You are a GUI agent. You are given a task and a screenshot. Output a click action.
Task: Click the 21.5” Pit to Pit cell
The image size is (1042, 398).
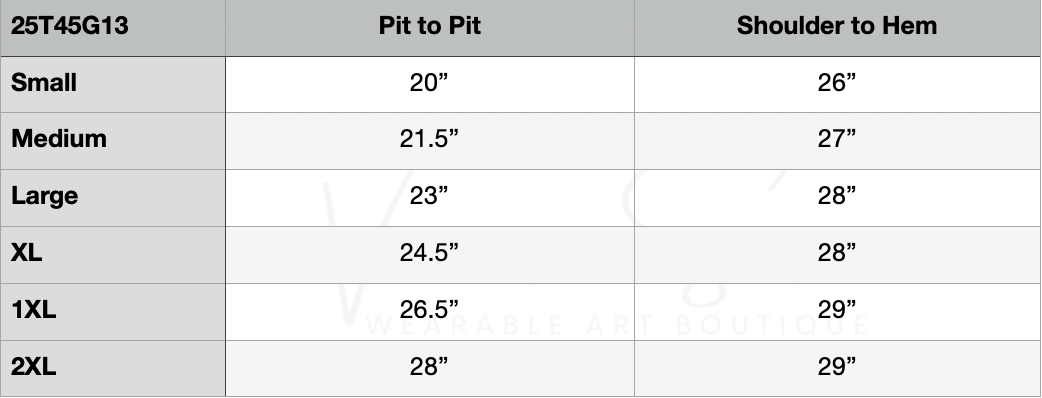tap(430, 141)
